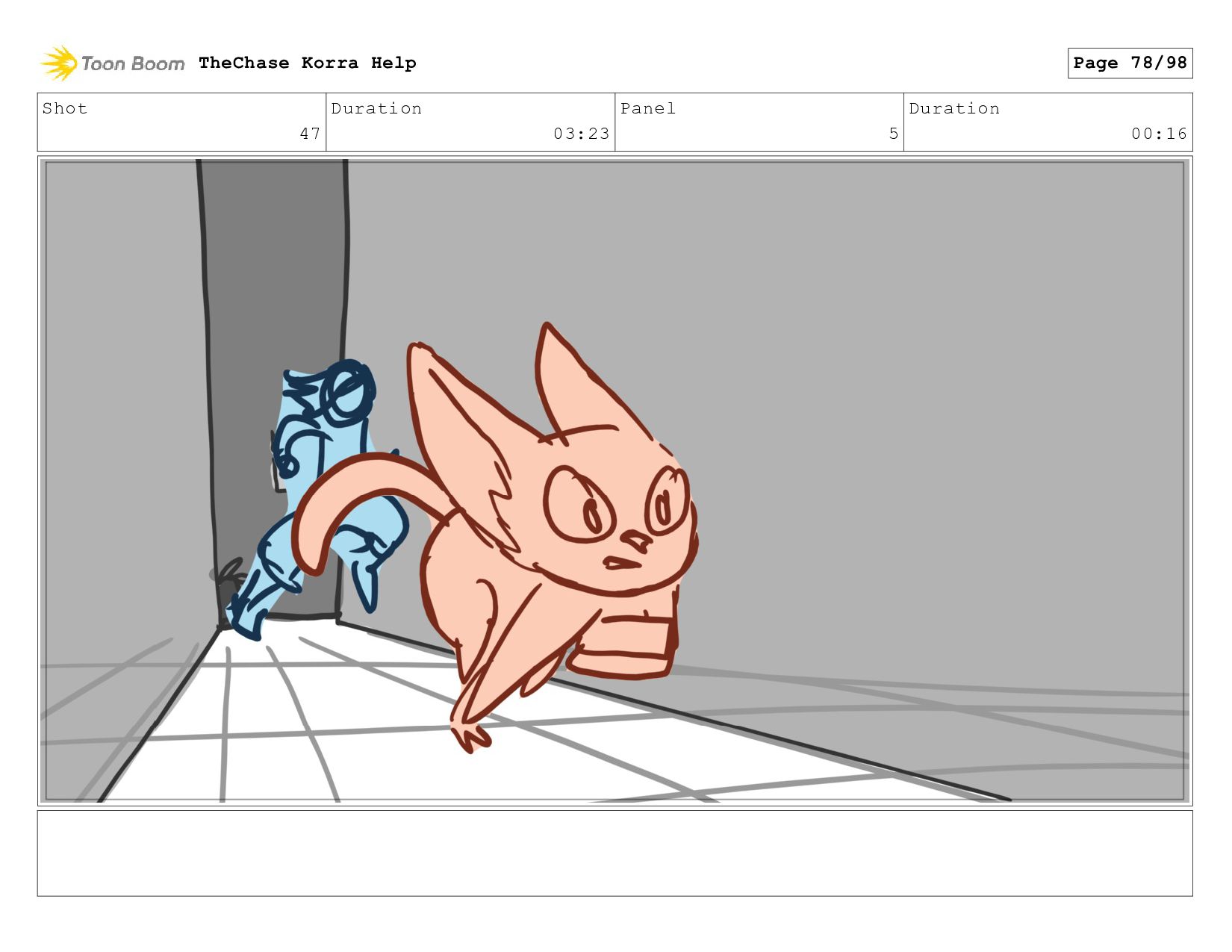Click the 'Panel' label in header table
1232x952 pixels.
point(648,108)
